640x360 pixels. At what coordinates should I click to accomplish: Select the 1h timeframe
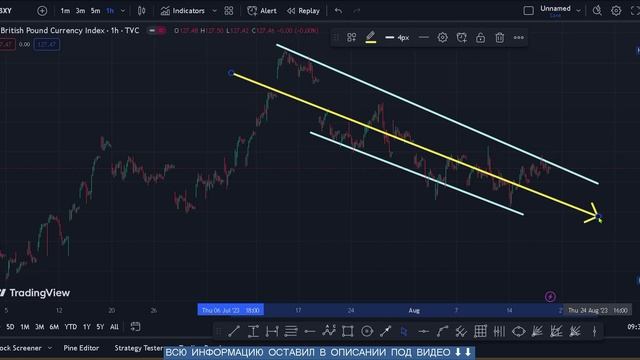click(110, 11)
